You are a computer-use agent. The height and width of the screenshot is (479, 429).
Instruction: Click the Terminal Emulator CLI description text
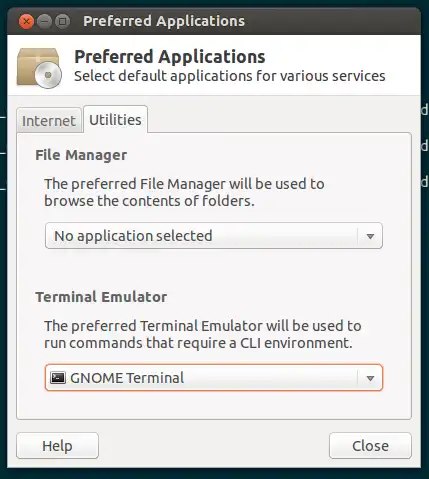click(x=203, y=334)
